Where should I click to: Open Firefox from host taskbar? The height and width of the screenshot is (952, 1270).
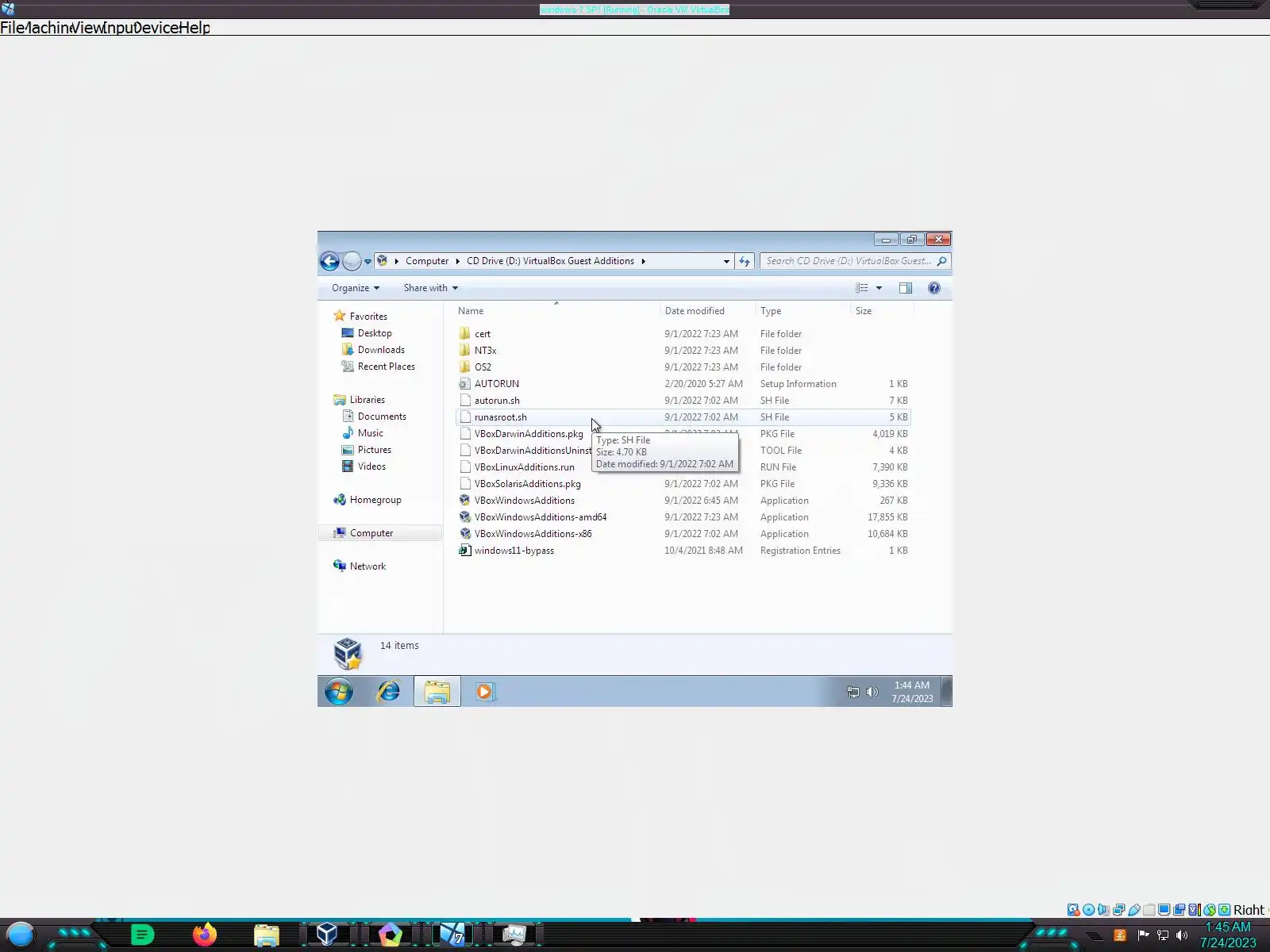tap(204, 935)
